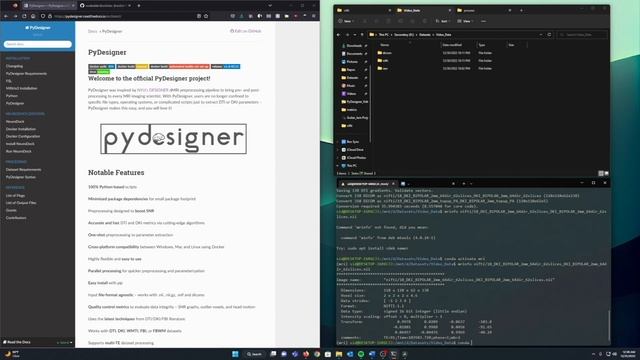This screenshot has width=640, height=360.
Task: Expand the iCloud Drive tree node
Action: [x=338, y=150]
